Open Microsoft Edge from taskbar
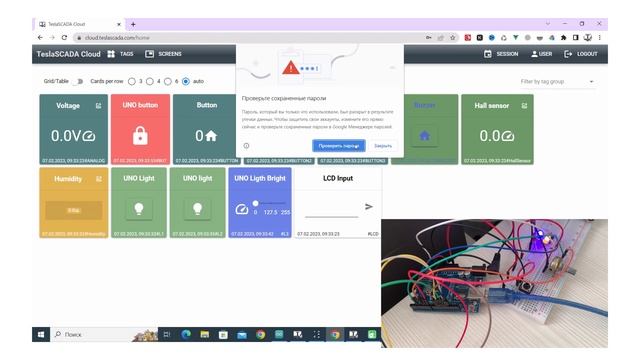This screenshot has height=360, width=640. pyautogui.click(x=186, y=335)
